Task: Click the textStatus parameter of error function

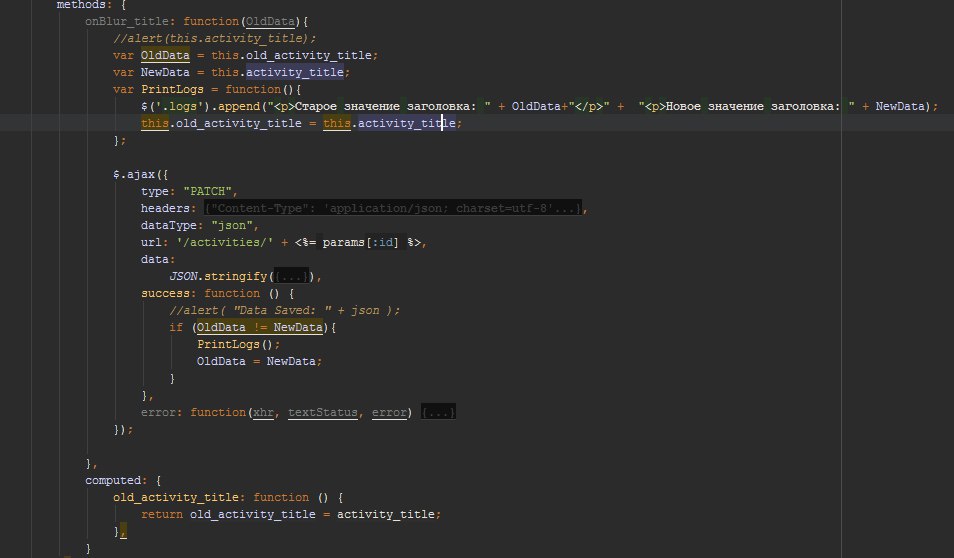Action: [x=322, y=413]
